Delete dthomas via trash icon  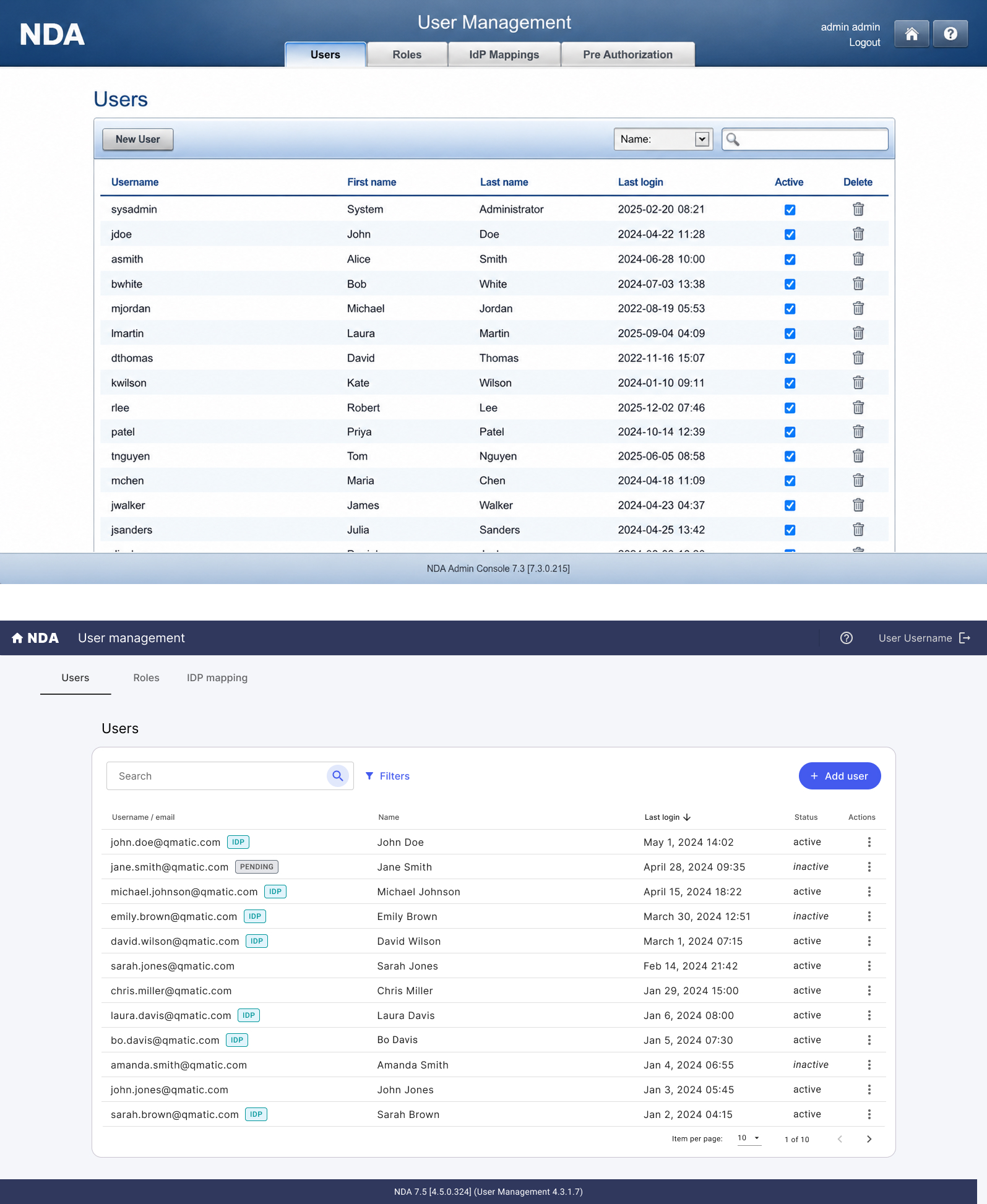coord(858,358)
